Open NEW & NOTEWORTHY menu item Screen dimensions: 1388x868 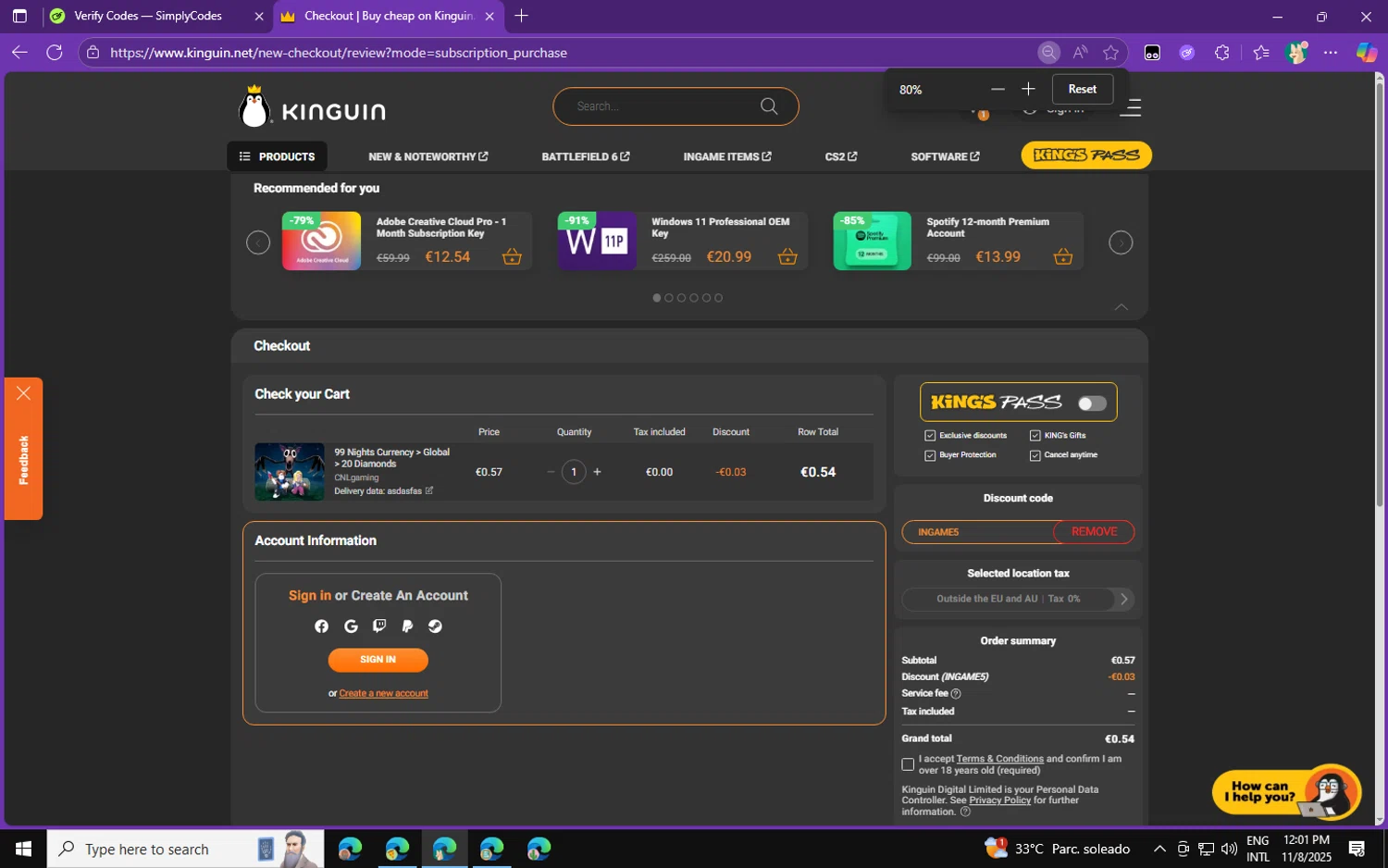pos(428,156)
